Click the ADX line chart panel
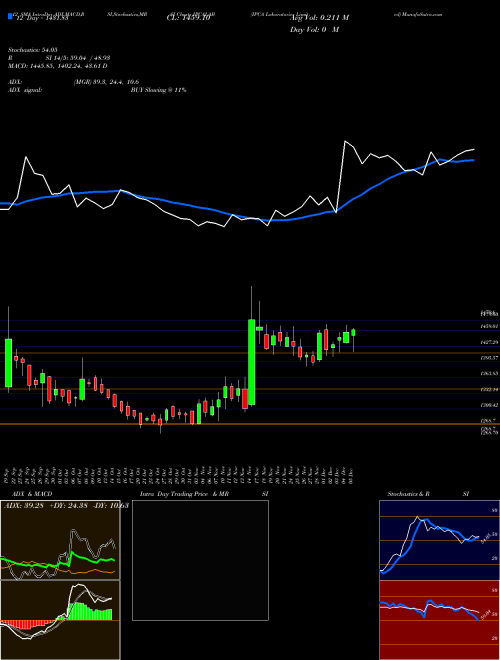 coord(60,540)
